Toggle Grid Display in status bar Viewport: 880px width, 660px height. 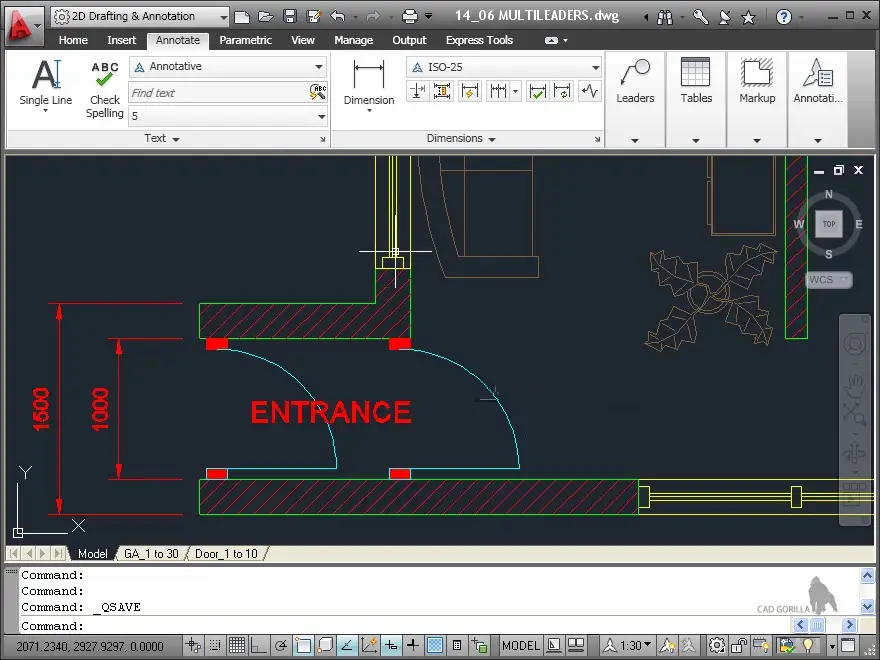[x=237, y=646]
